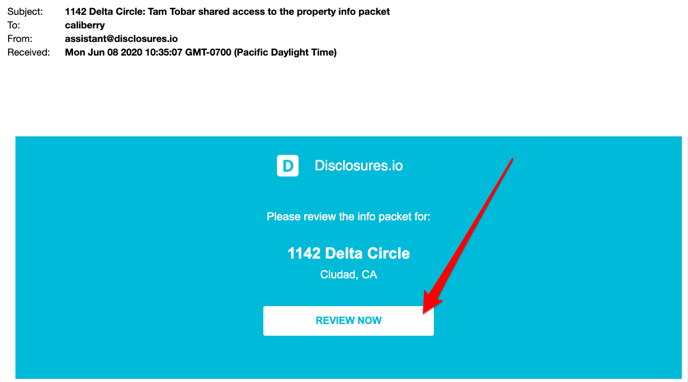
Task: Click the To: field label
Action: (14, 25)
